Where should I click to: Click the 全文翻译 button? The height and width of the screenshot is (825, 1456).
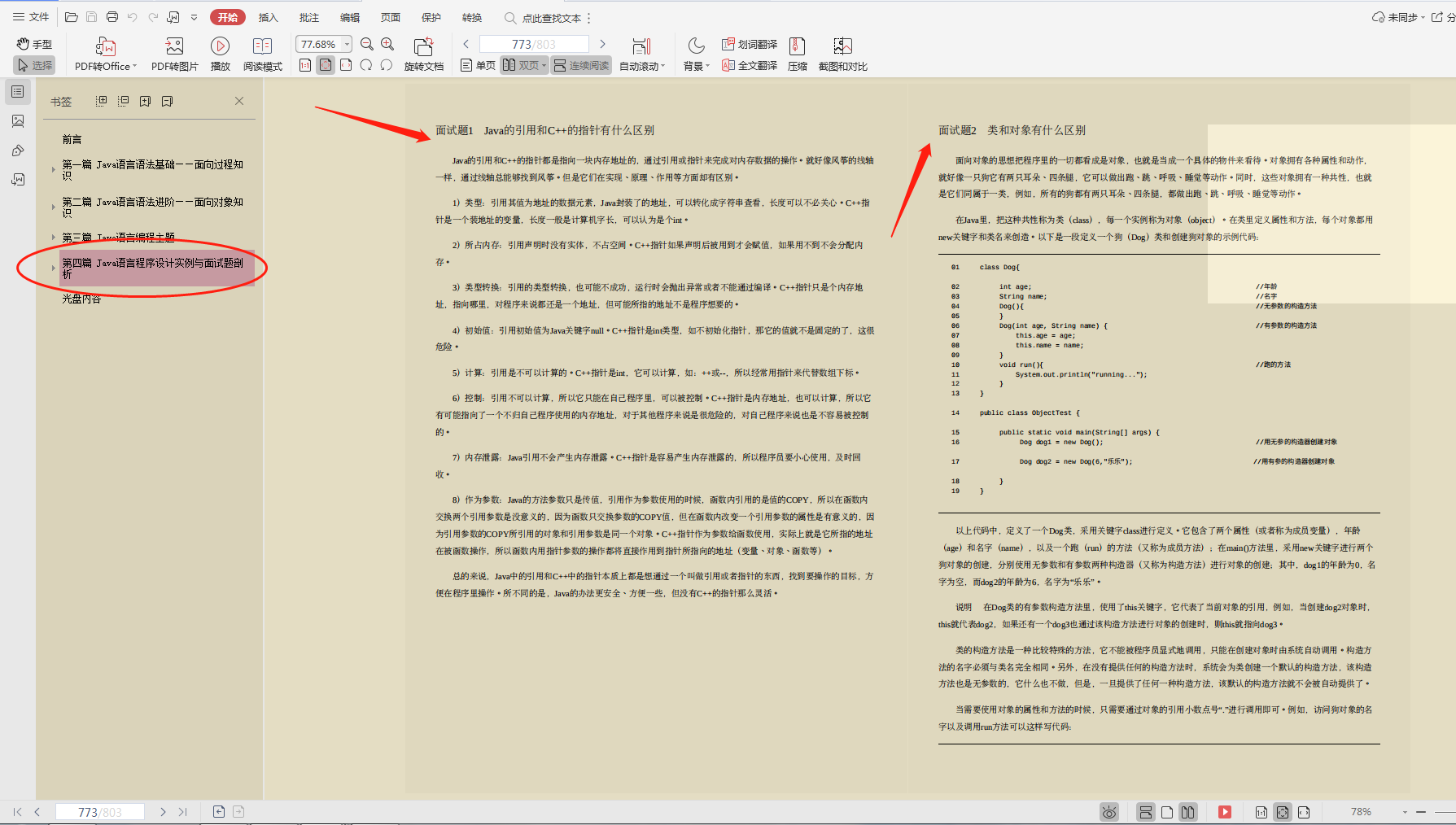point(750,65)
